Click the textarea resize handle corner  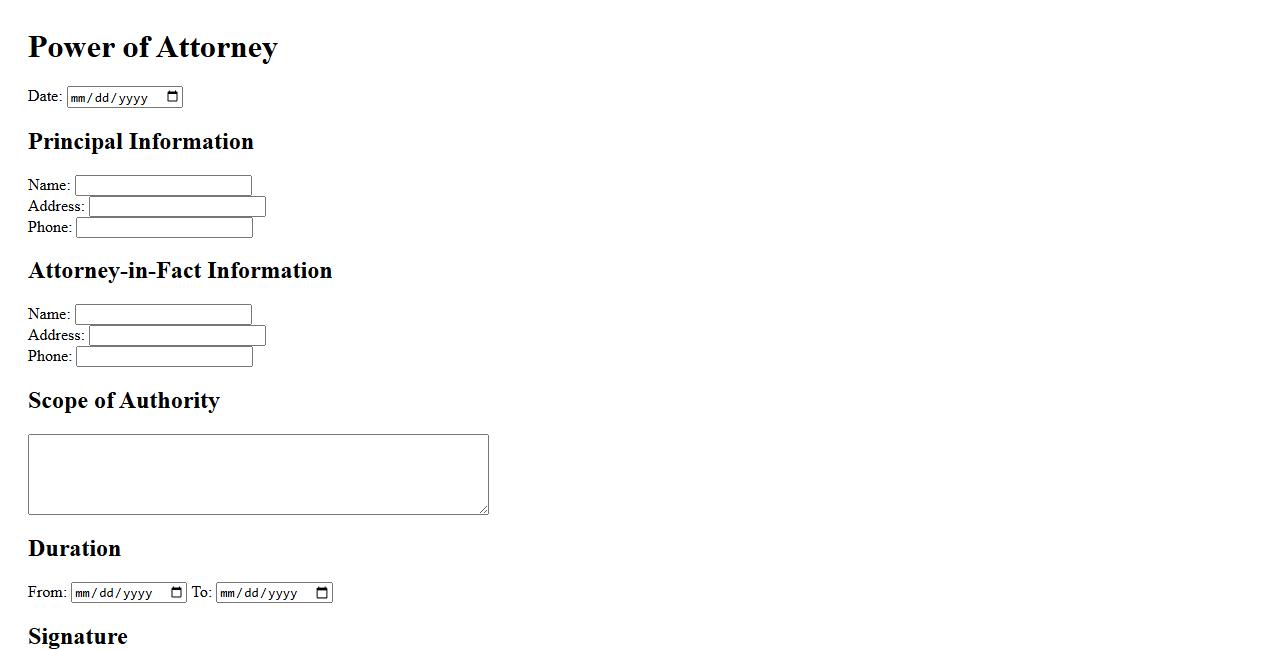pos(484,510)
